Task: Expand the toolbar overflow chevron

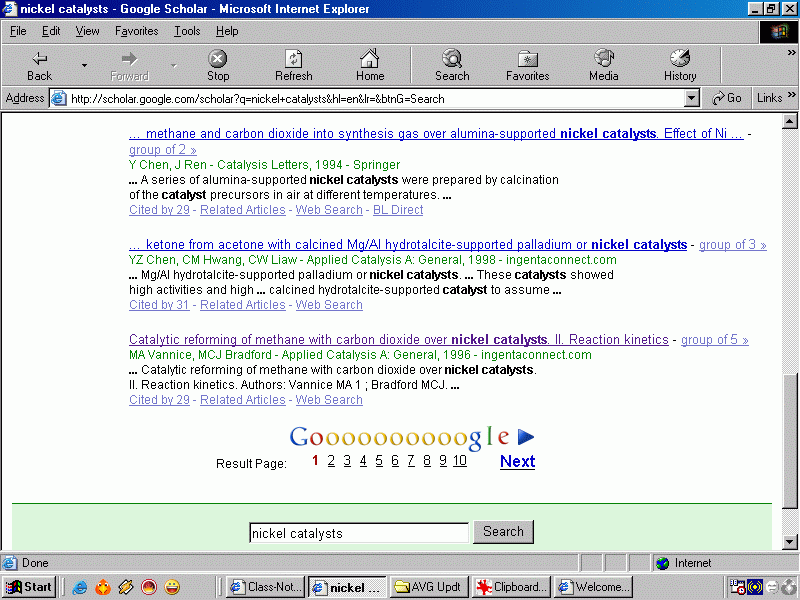Action: click(x=791, y=53)
